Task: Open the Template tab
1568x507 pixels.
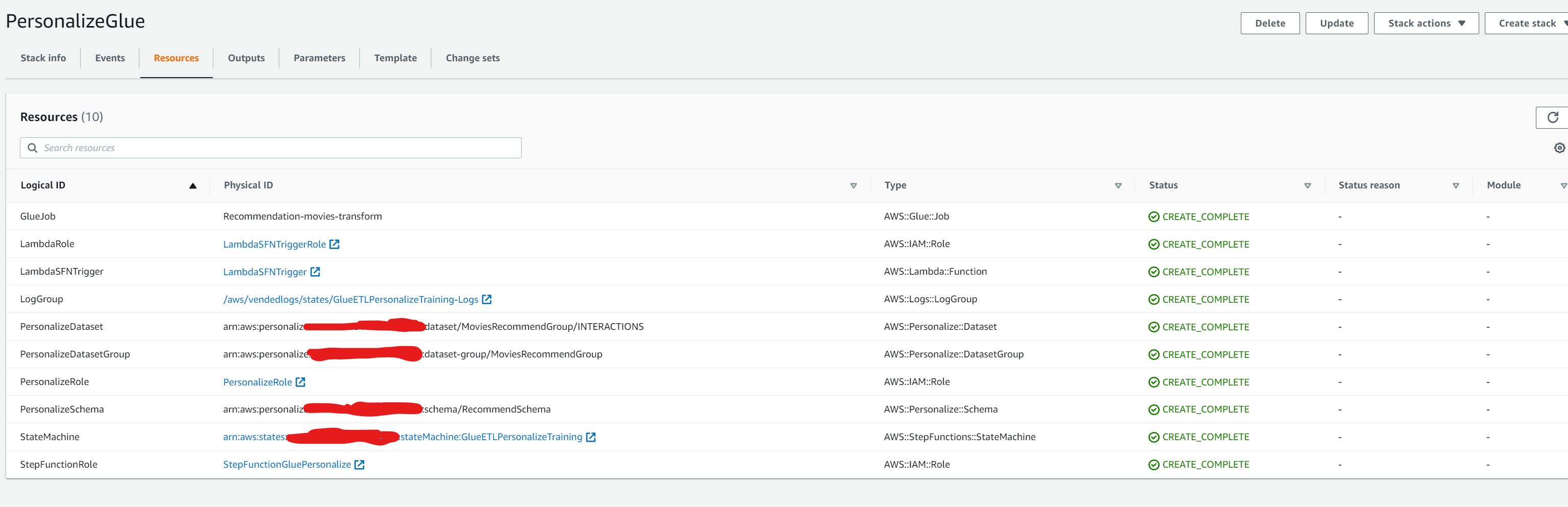Action: (395, 58)
